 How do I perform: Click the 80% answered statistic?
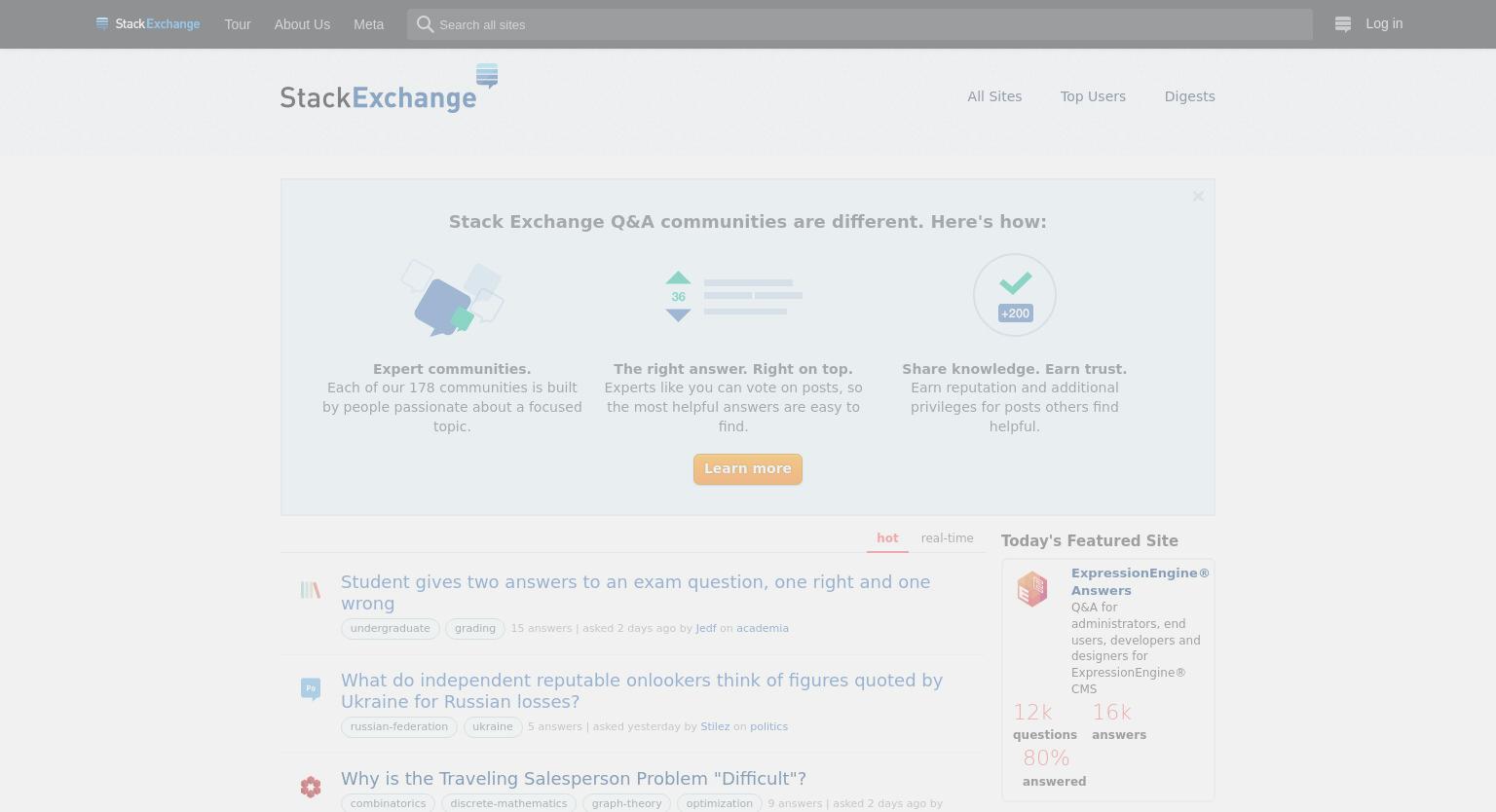click(x=1054, y=767)
